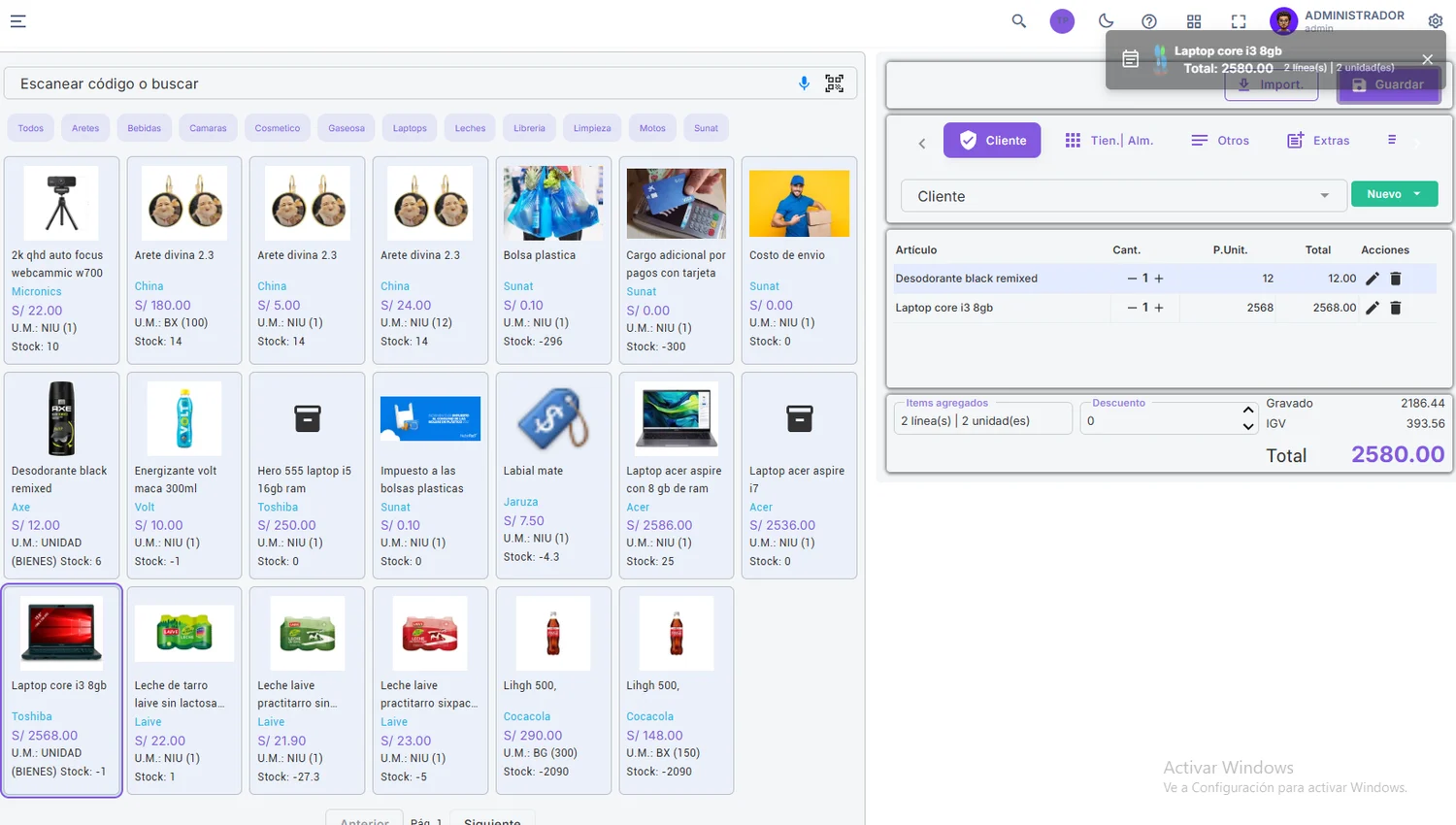Switch to the Cliente tab
The width and height of the screenshot is (1456, 825).
(x=992, y=140)
